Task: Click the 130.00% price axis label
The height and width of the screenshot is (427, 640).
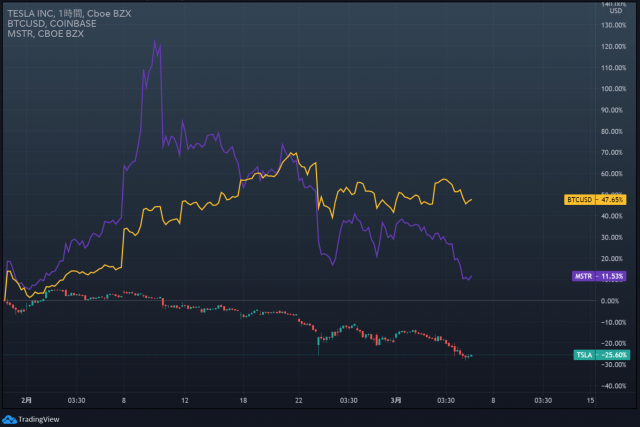Action: click(613, 25)
